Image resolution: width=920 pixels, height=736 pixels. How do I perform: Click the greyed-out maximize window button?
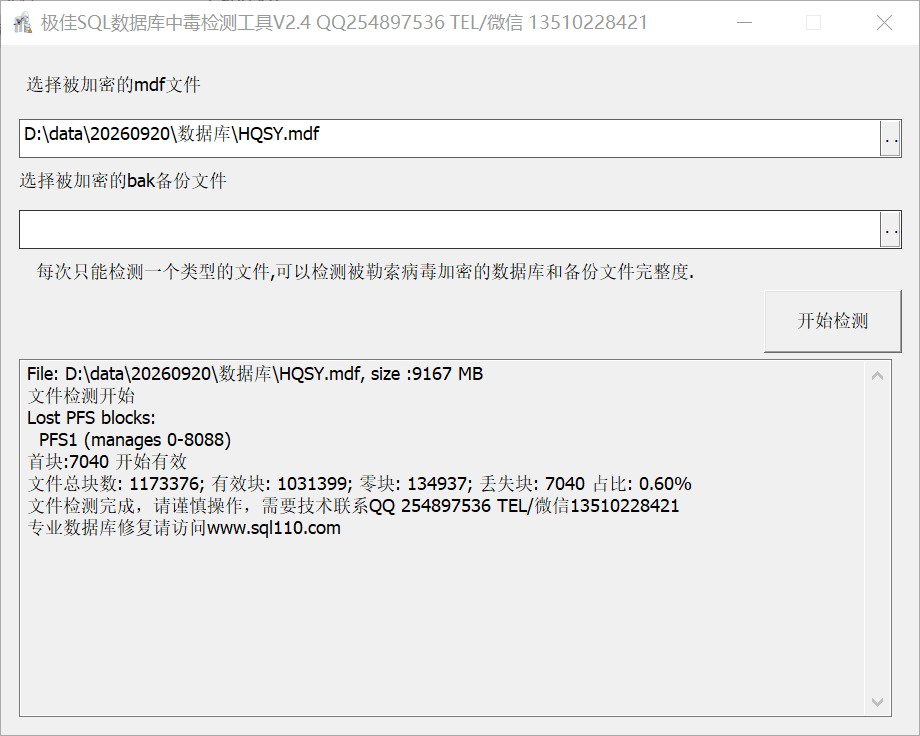[813, 23]
